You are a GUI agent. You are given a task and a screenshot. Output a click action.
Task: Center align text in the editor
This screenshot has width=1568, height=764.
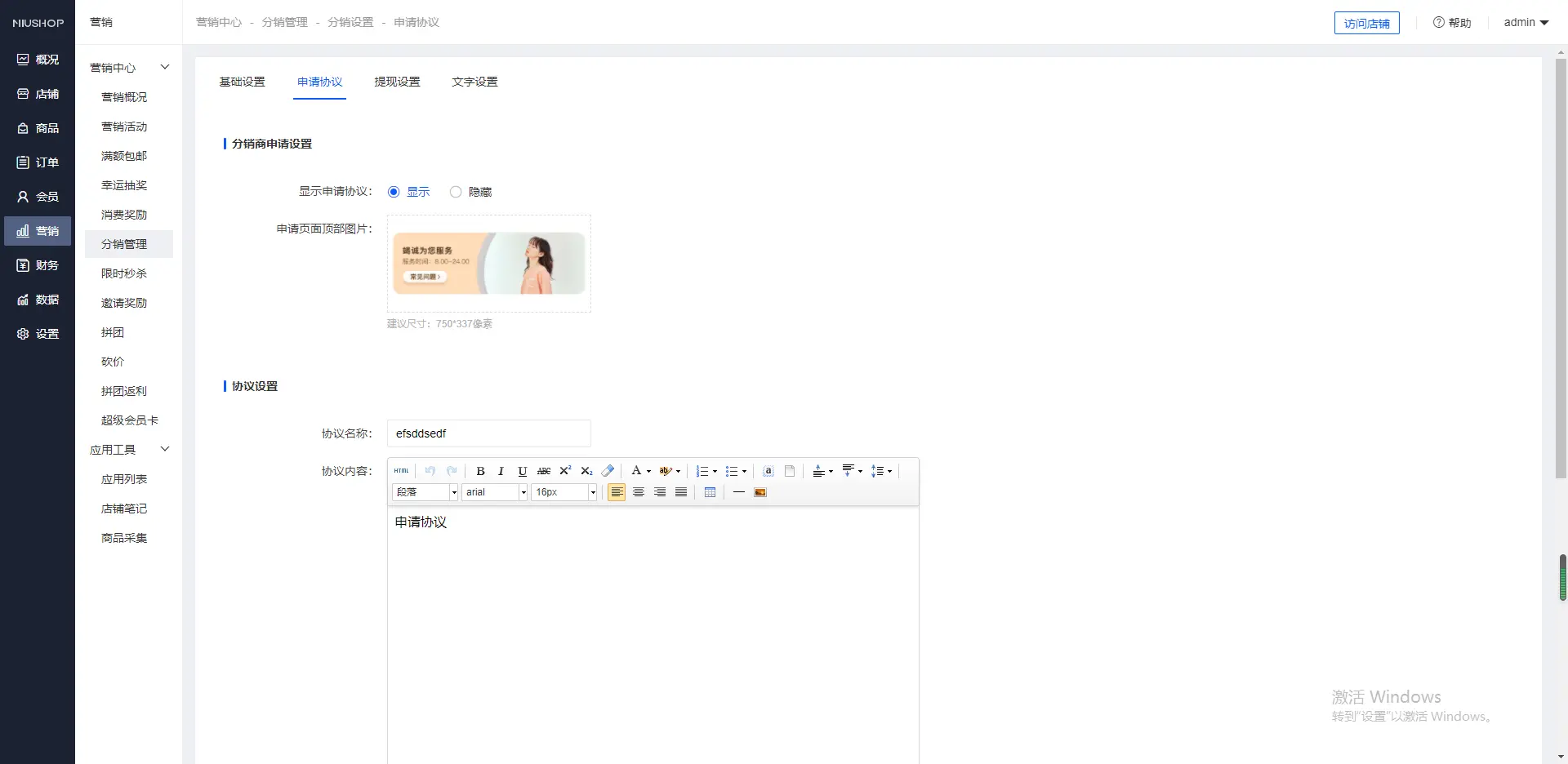click(x=639, y=492)
